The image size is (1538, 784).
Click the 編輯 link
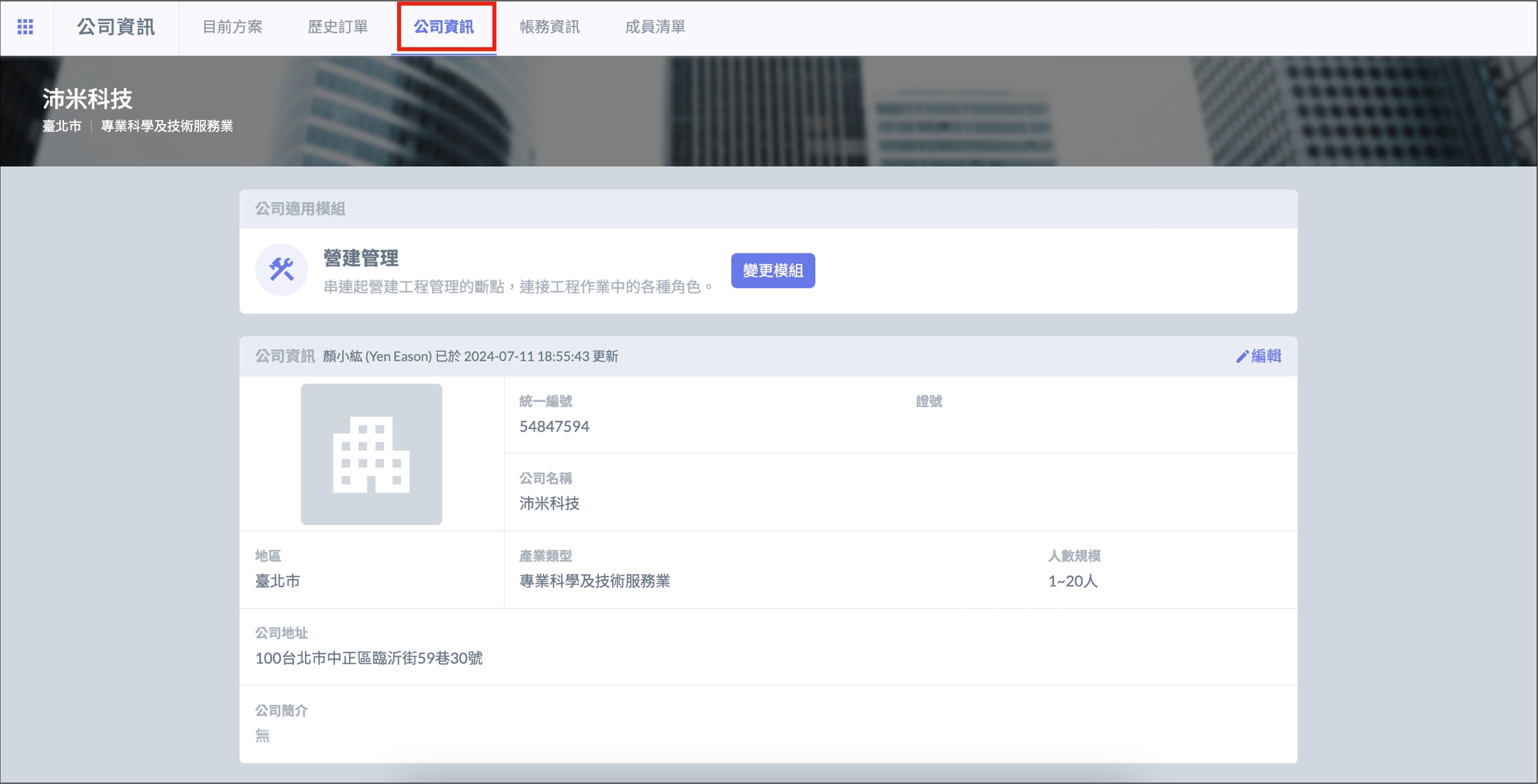point(1266,356)
